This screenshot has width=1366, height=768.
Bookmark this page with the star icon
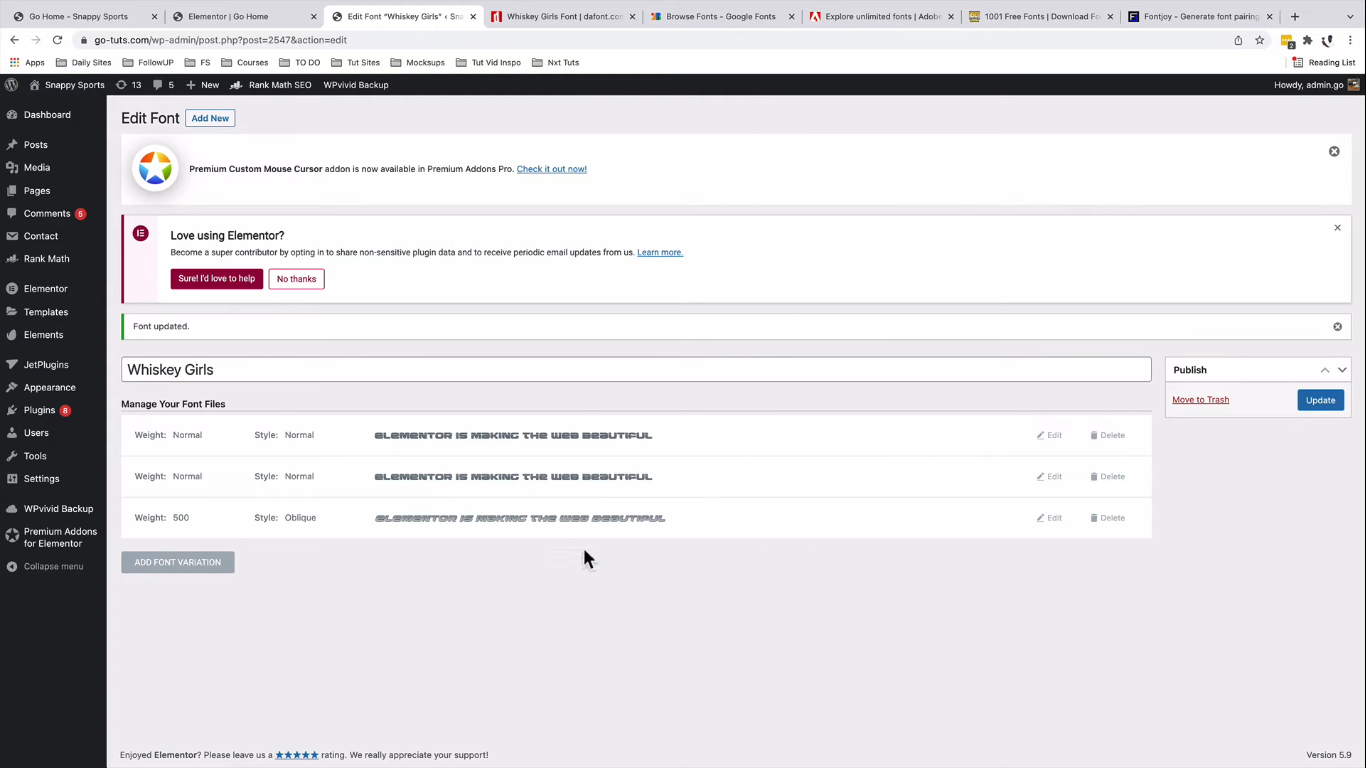(x=1259, y=40)
